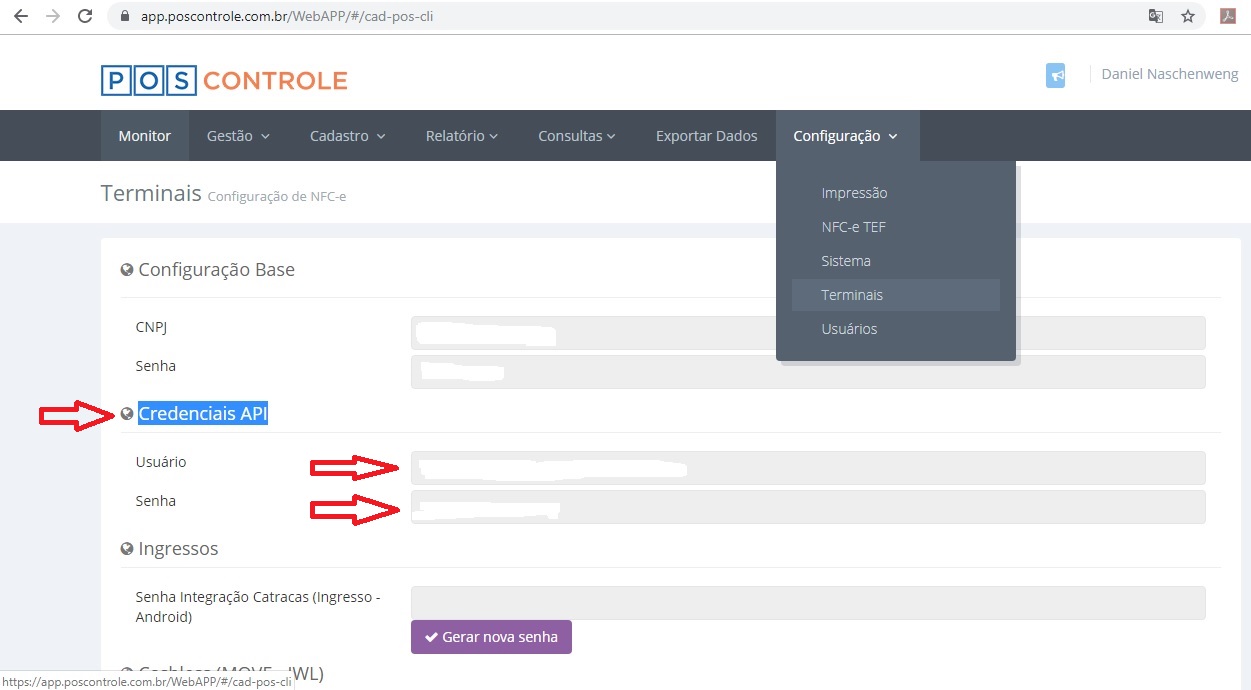Click the browser address bar URL

point(287,16)
